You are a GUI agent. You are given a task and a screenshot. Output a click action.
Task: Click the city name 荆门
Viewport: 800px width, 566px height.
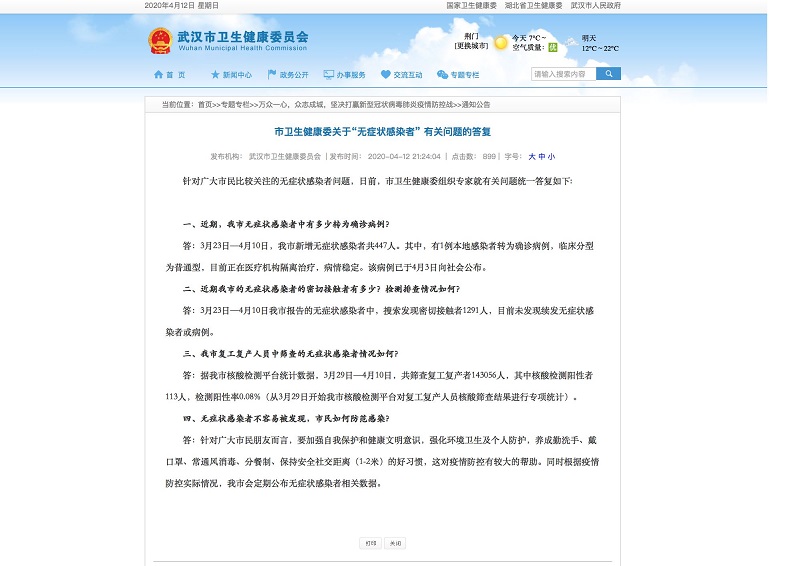(471, 37)
